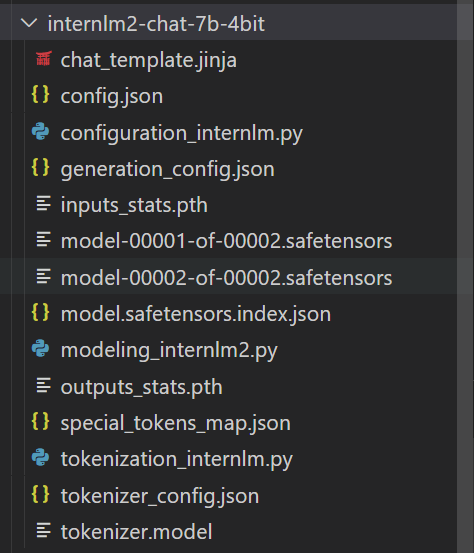Click the Python icon beside tokenization_internlm.py
Image resolution: width=474 pixels, height=553 pixels.
(x=41, y=457)
